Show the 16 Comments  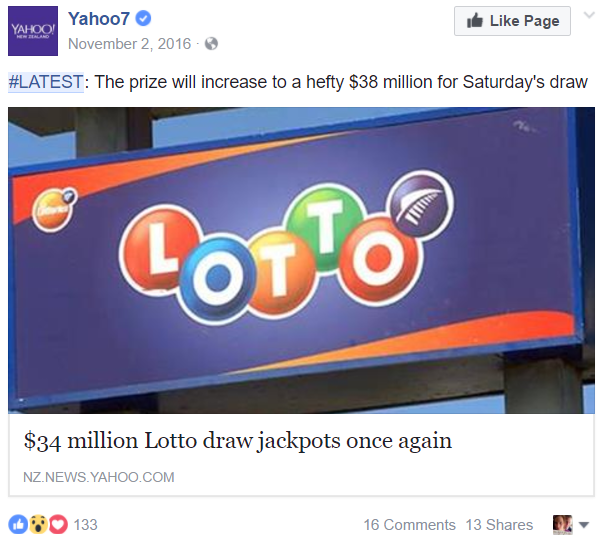pos(410,525)
